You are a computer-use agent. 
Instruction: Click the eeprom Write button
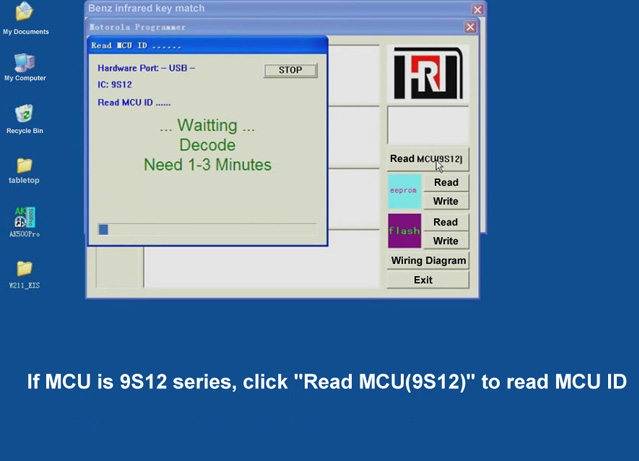(x=446, y=201)
